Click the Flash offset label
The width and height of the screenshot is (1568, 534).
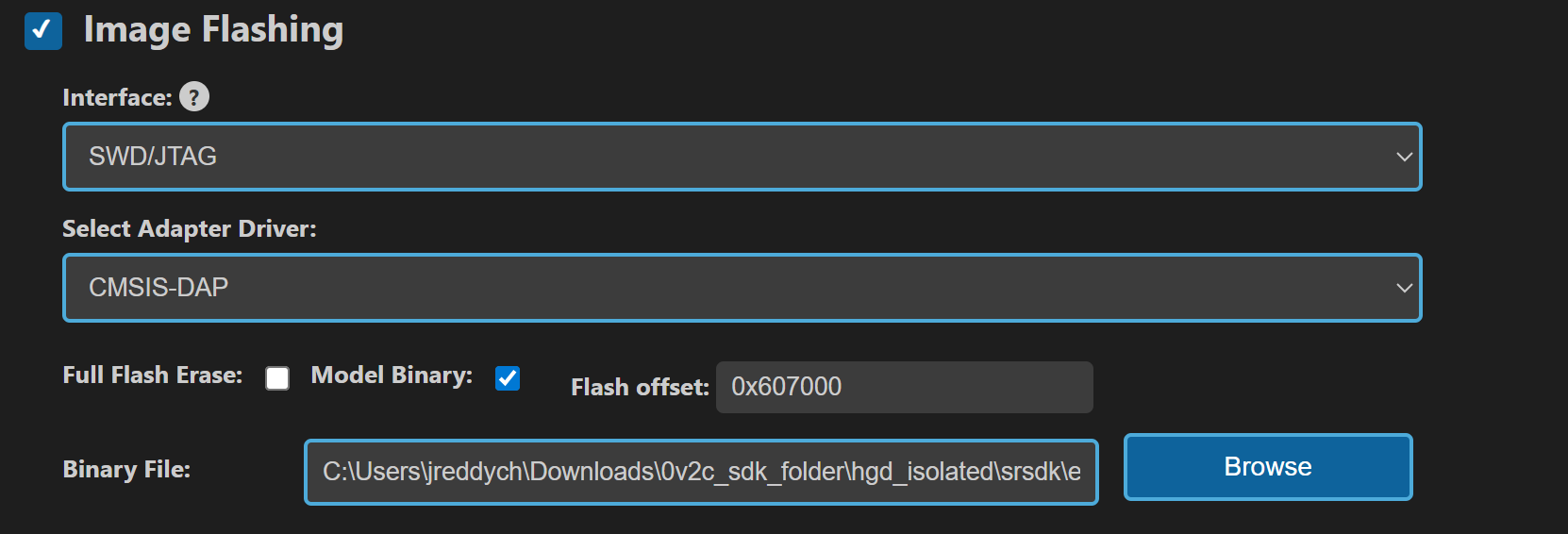pyautogui.click(x=640, y=388)
